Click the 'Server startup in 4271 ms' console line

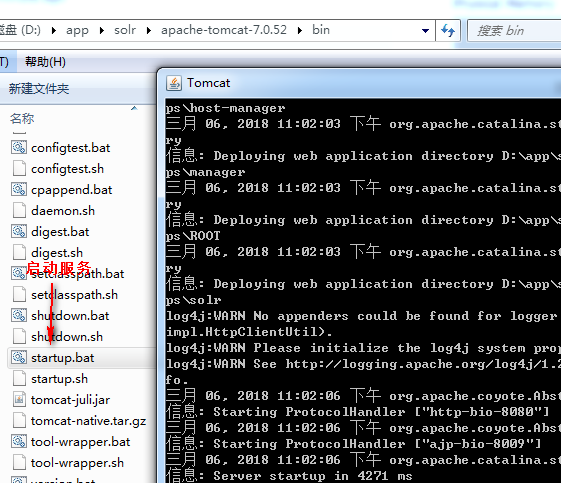(x=289, y=476)
